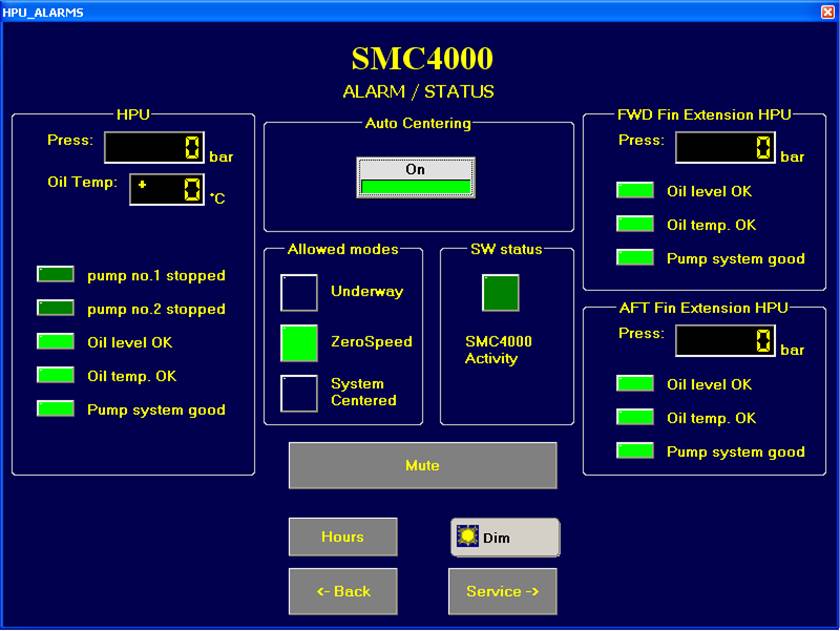Click the HPU pressure readout display

tap(154, 147)
